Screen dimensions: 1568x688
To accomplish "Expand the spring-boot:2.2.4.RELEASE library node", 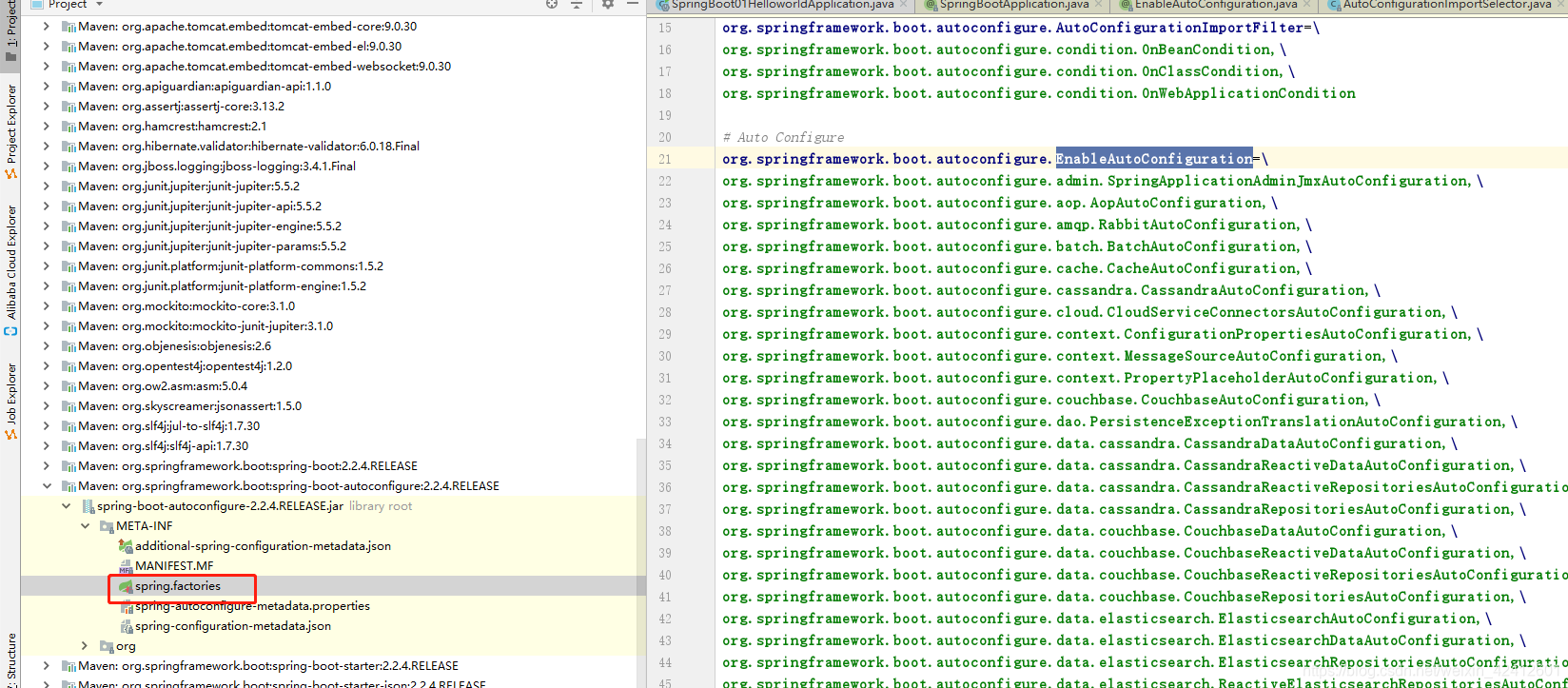I will [47, 466].
